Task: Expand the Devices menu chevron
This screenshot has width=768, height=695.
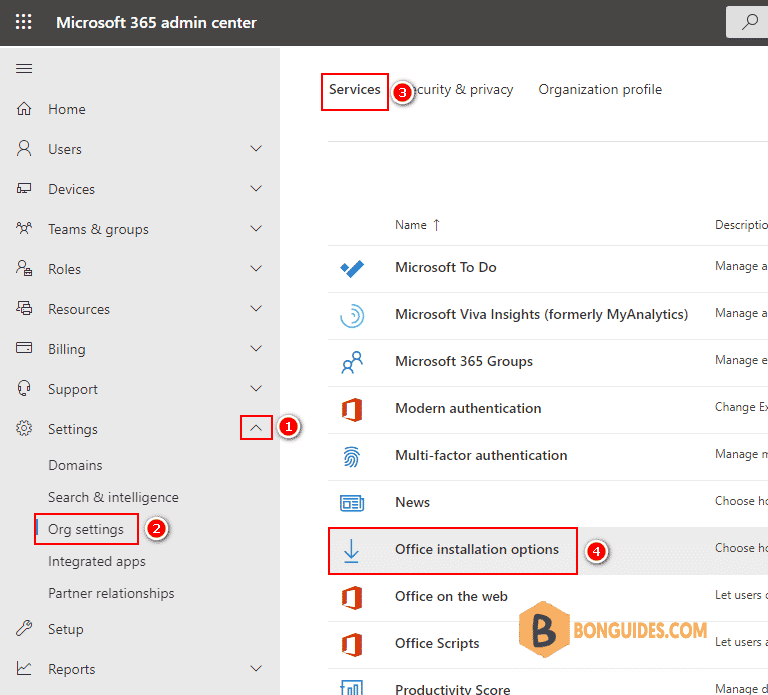Action: [256, 189]
